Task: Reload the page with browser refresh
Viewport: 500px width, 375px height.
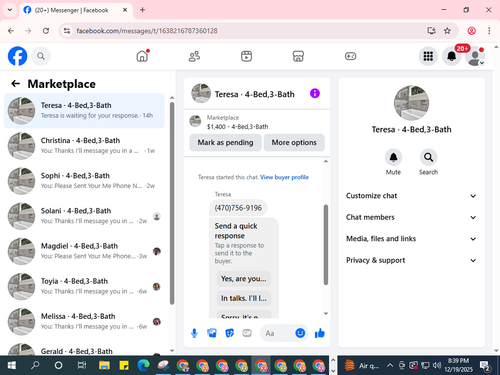Action: click(x=46, y=31)
